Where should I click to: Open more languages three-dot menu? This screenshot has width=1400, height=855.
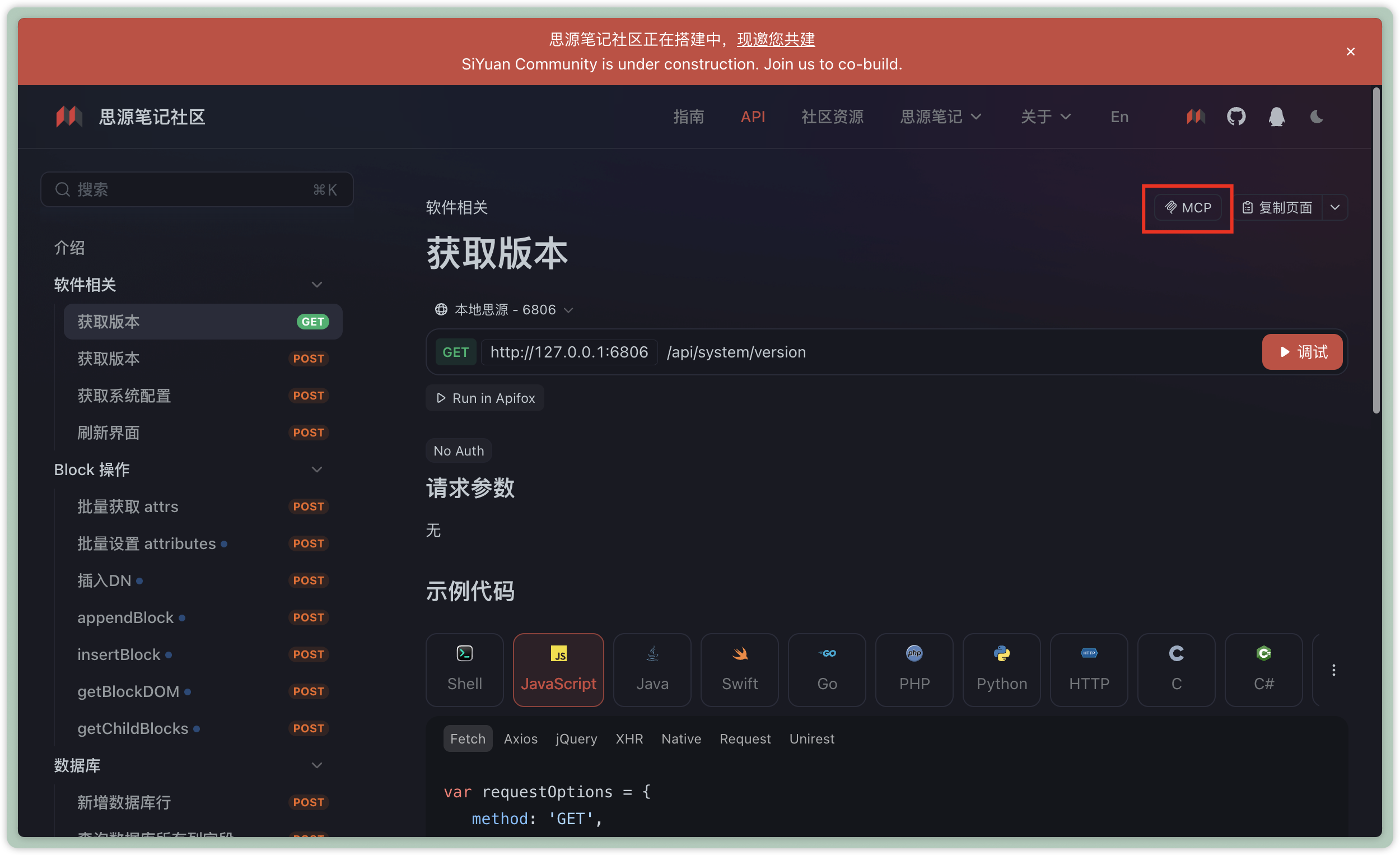[x=1333, y=670]
